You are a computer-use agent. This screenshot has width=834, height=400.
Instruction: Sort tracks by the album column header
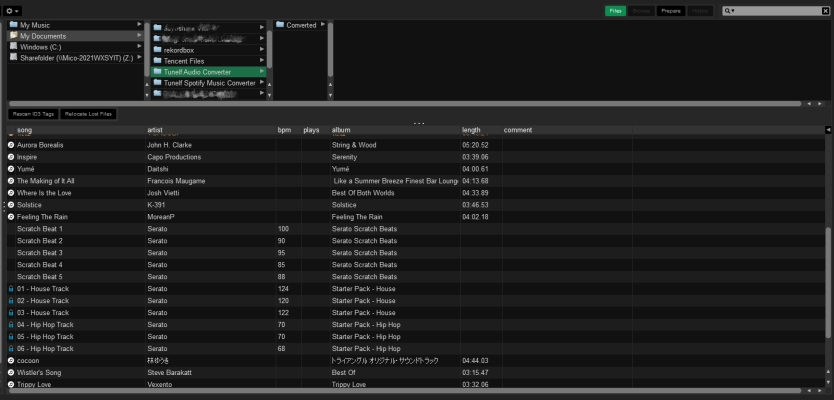click(x=395, y=130)
